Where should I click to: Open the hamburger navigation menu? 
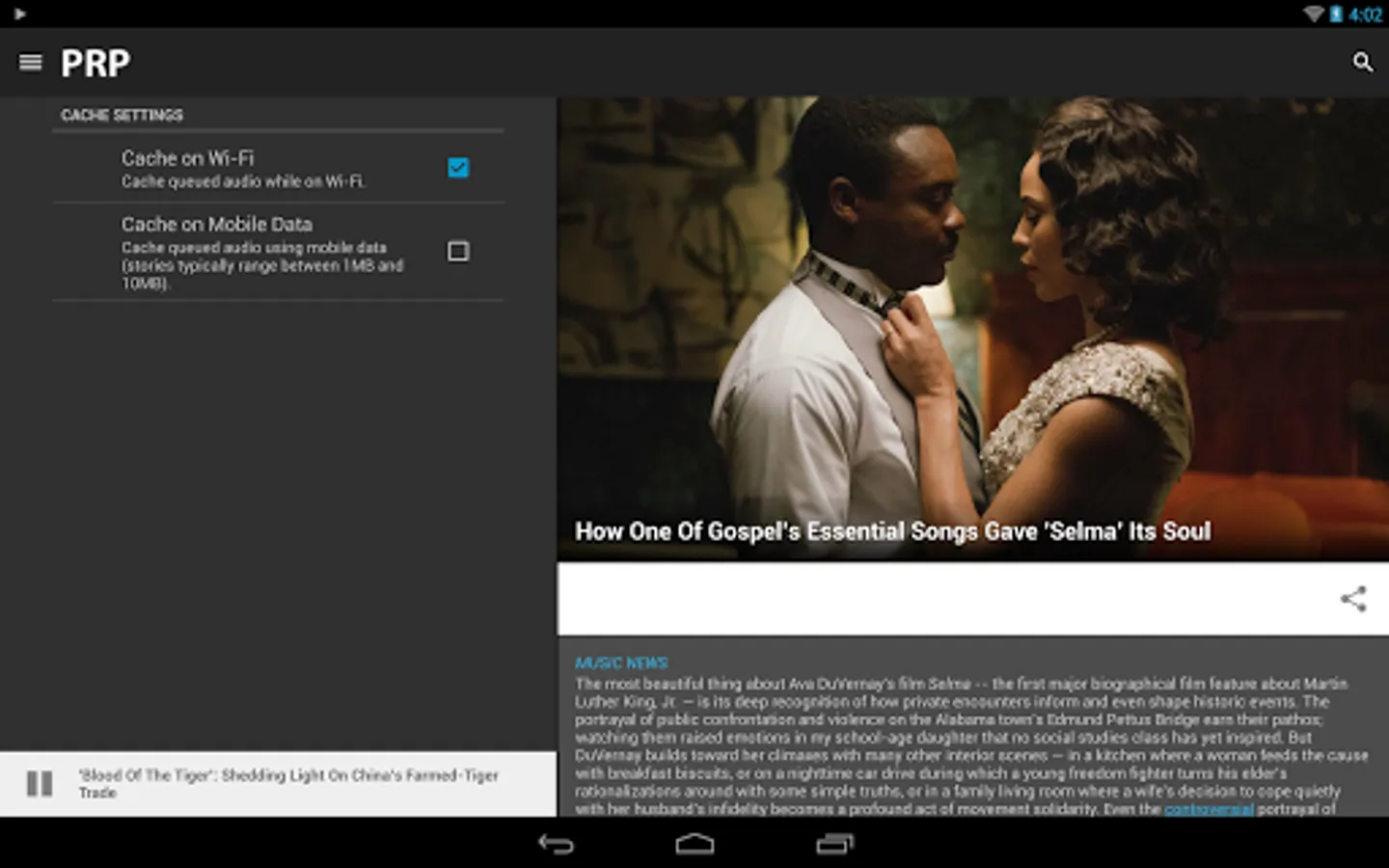(31, 63)
